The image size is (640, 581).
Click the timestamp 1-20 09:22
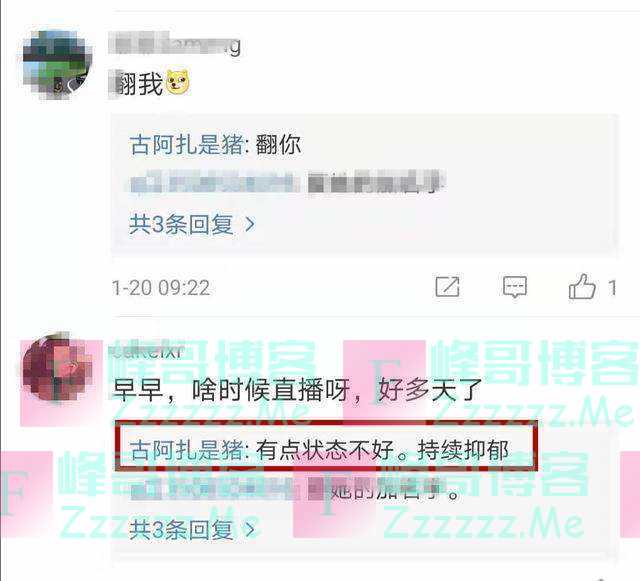[x=161, y=288]
